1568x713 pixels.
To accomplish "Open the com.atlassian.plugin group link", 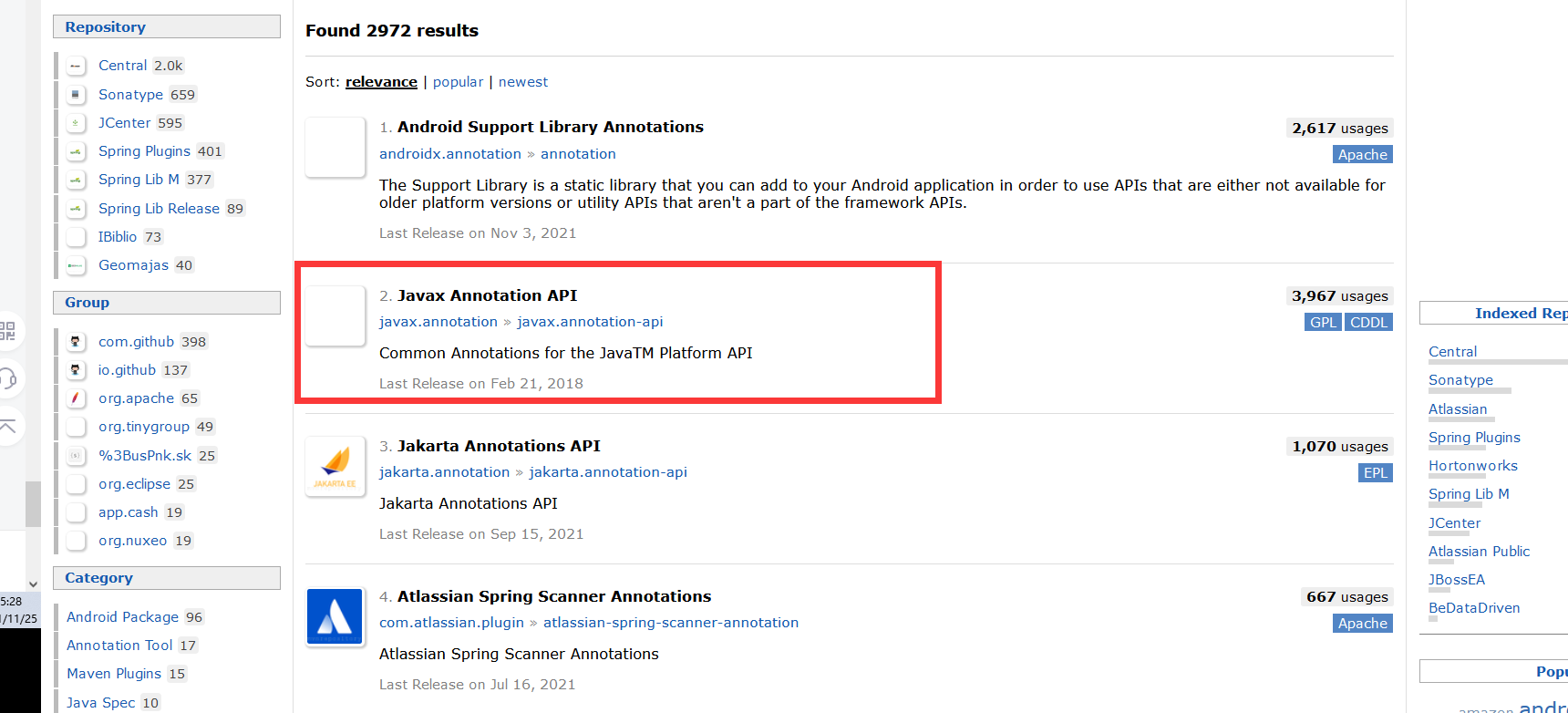I will (x=451, y=623).
